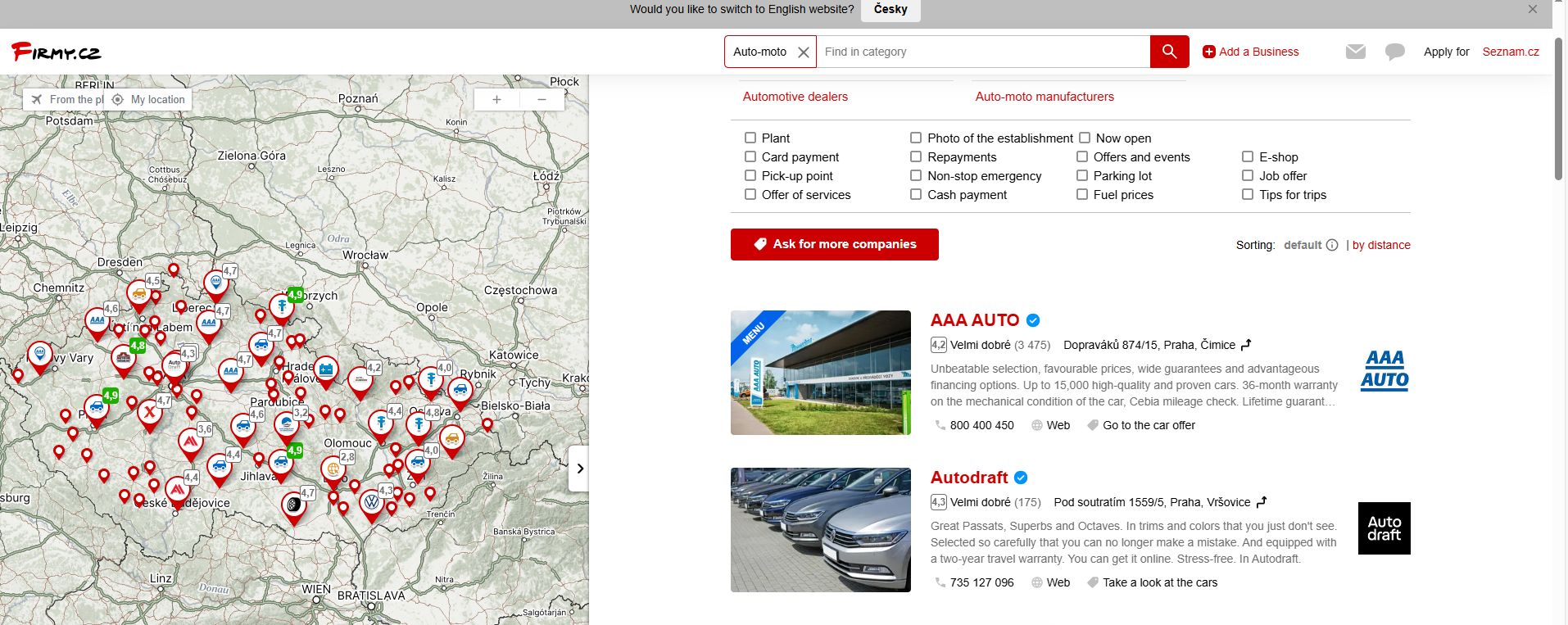Click Add a Business link
The height and width of the screenshot is (625, 1568).
[1251, 52]
